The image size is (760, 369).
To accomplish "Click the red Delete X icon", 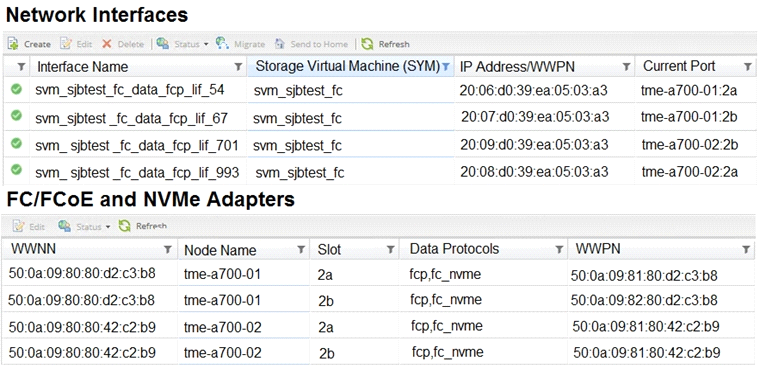I will 107,44.
